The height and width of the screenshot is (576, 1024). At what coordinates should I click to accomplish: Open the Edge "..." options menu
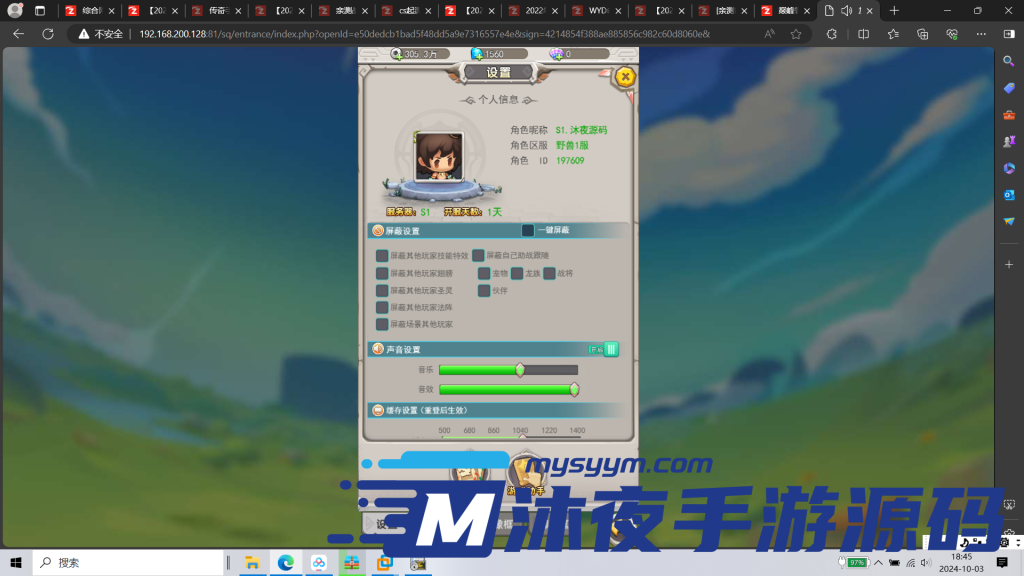[981, 33]
